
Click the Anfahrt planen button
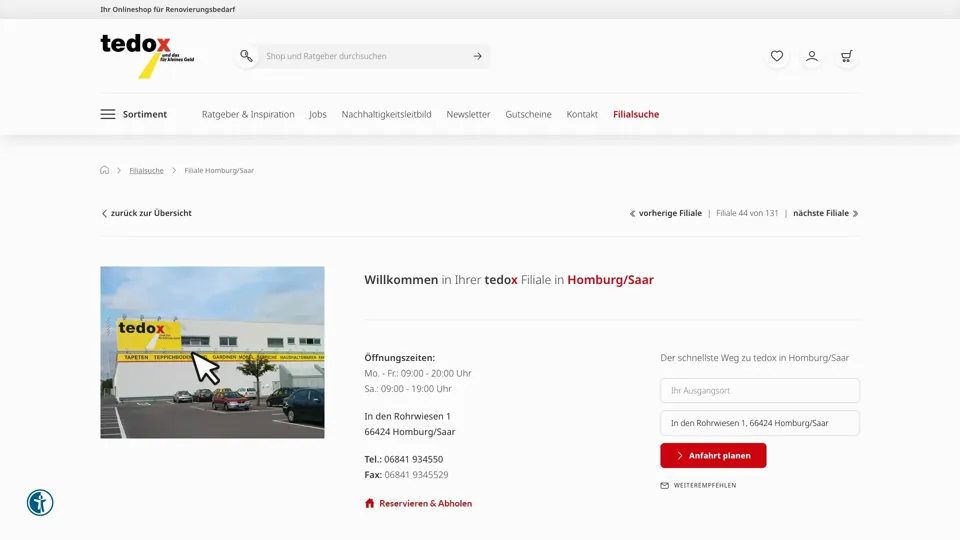click(713, 456)
